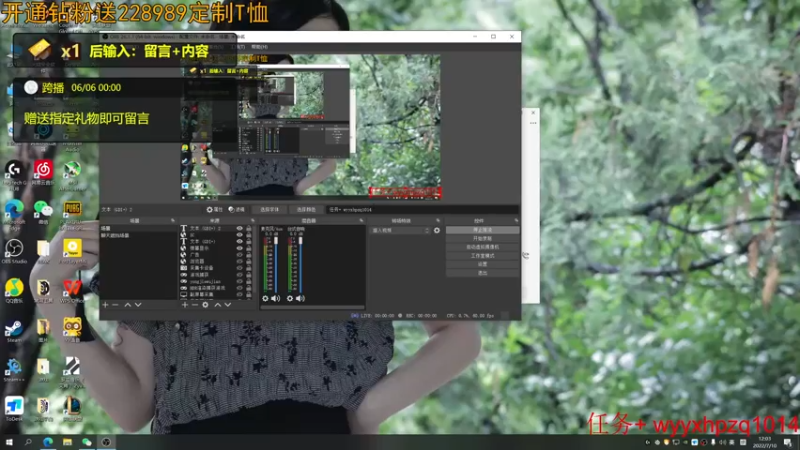This screenshot has width=800, height=450.
Task: Open the Windows Start menu
Action: 9,442
